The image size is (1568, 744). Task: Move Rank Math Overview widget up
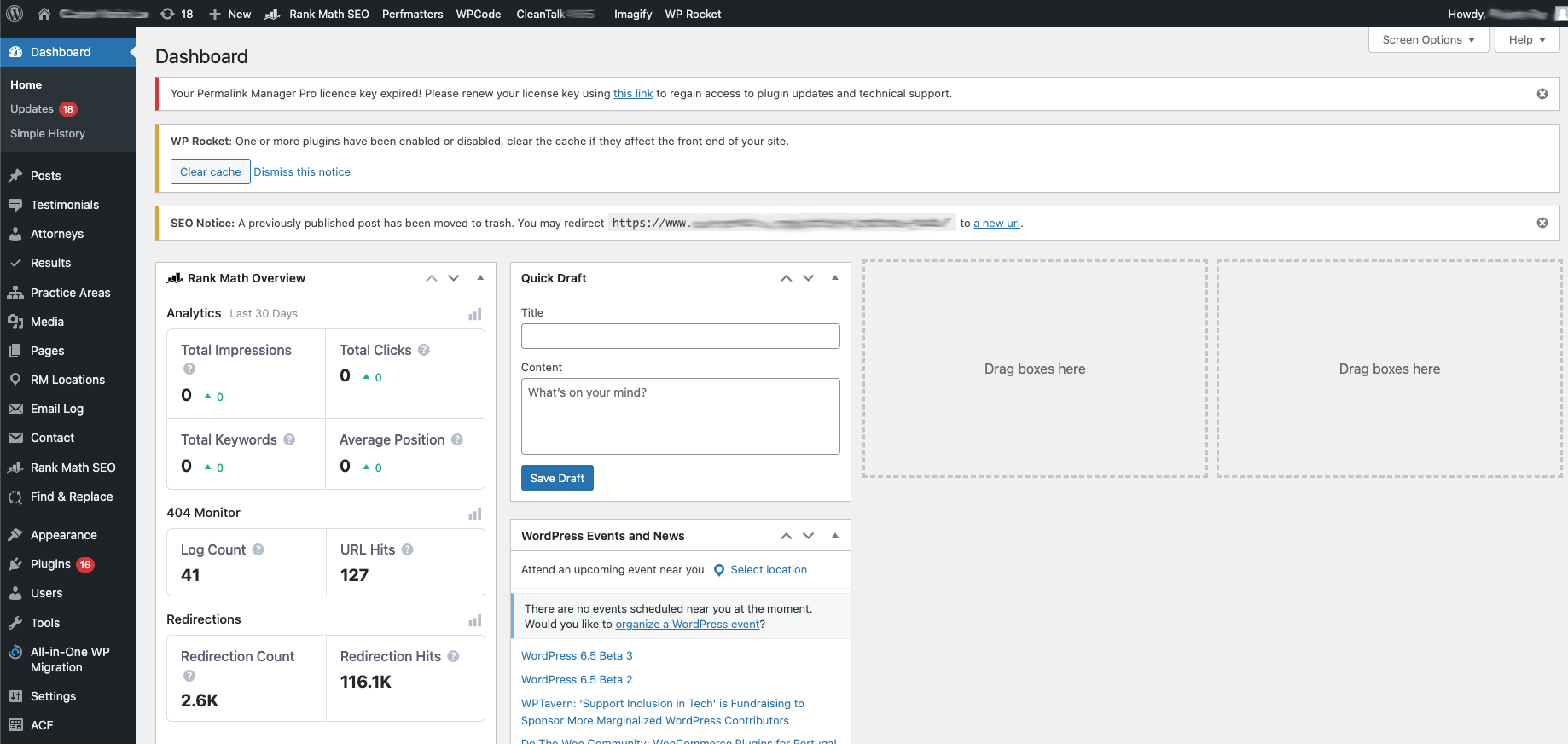432,278
